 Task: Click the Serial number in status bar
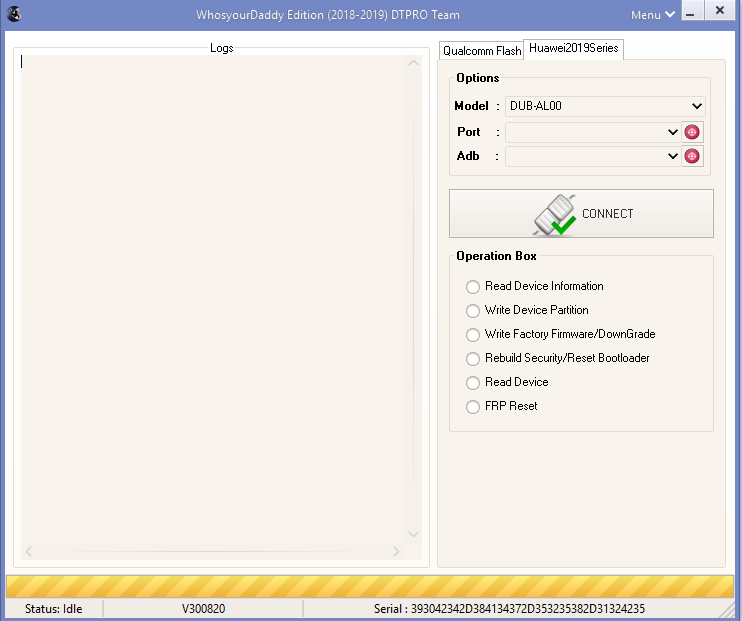click(x=509, y=609)
